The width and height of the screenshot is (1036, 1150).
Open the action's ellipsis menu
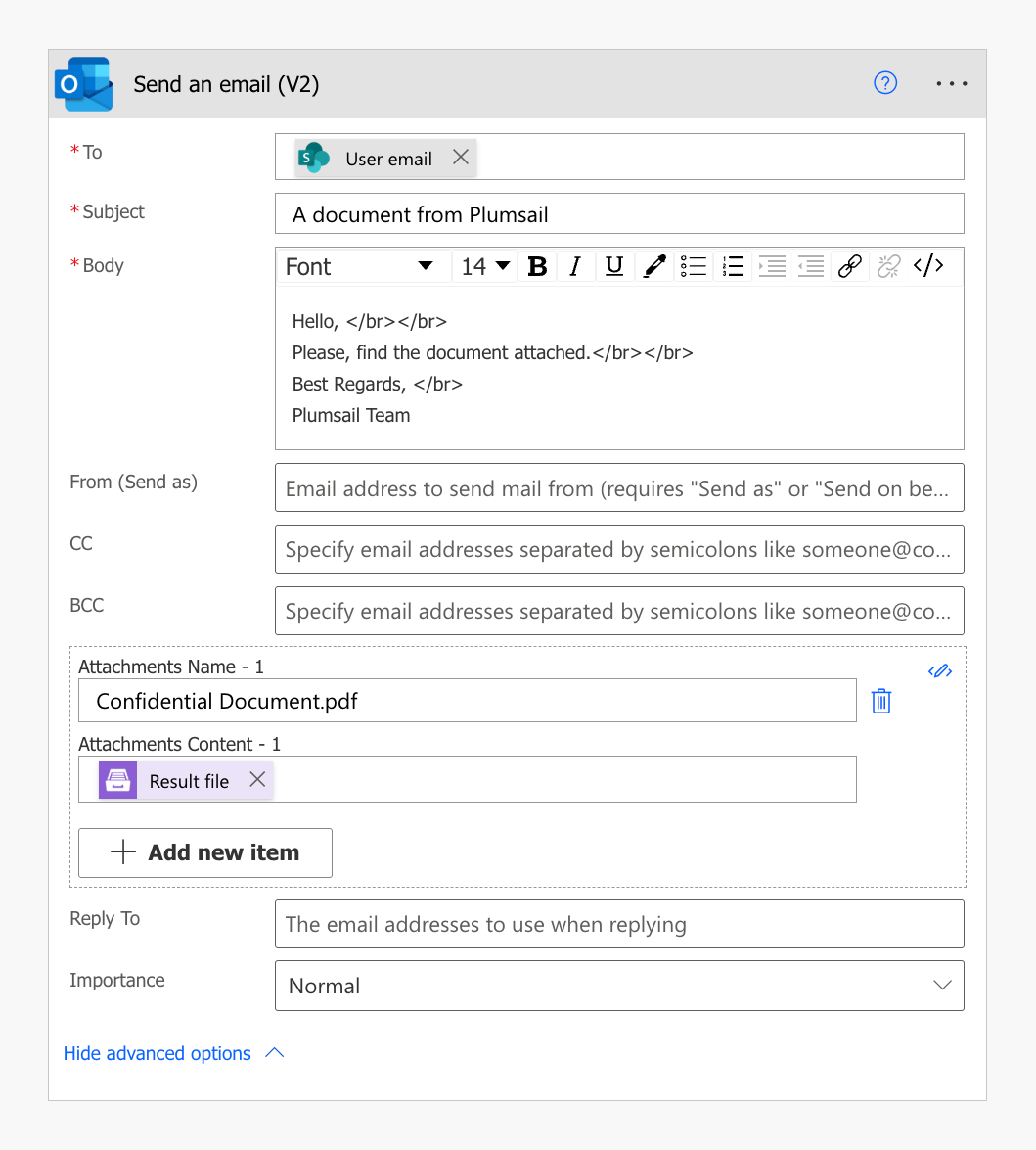951,83
